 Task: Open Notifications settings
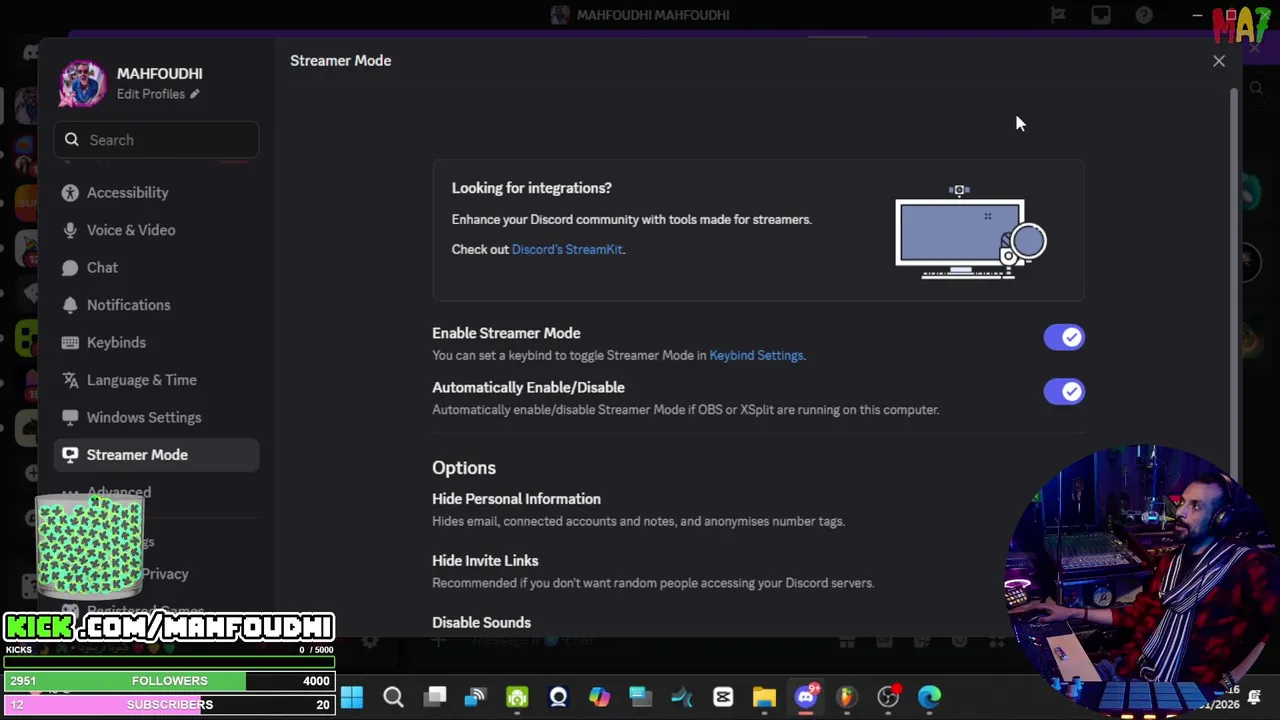pyautogui.click(x=156, y=305)
